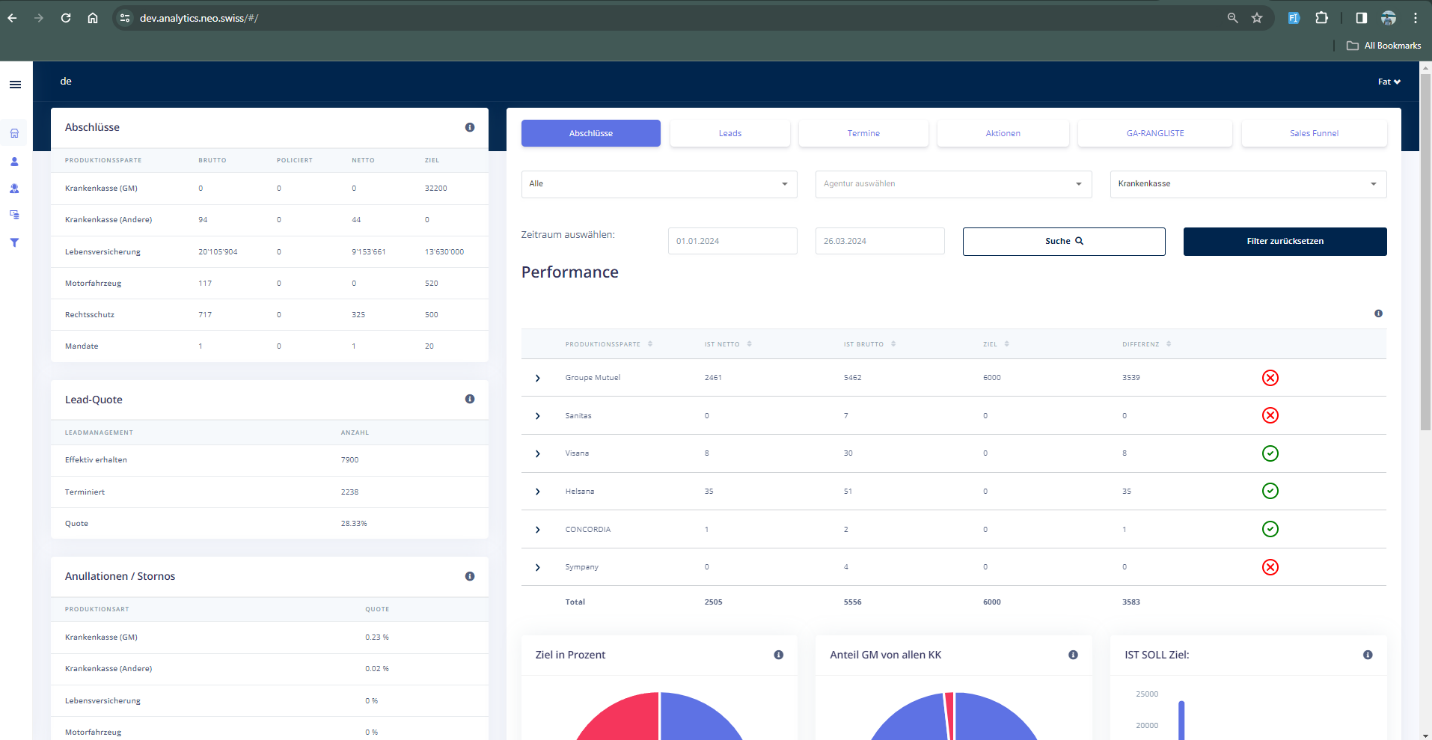
Task: Click the Filter zurücksetzen button
Action: coord(1284,241)
